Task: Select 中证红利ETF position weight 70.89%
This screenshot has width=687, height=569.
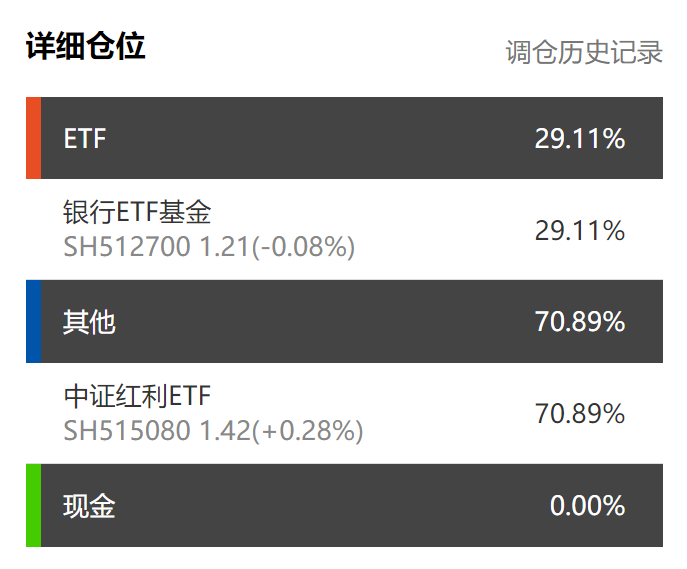Action: (x=579, y=414)
